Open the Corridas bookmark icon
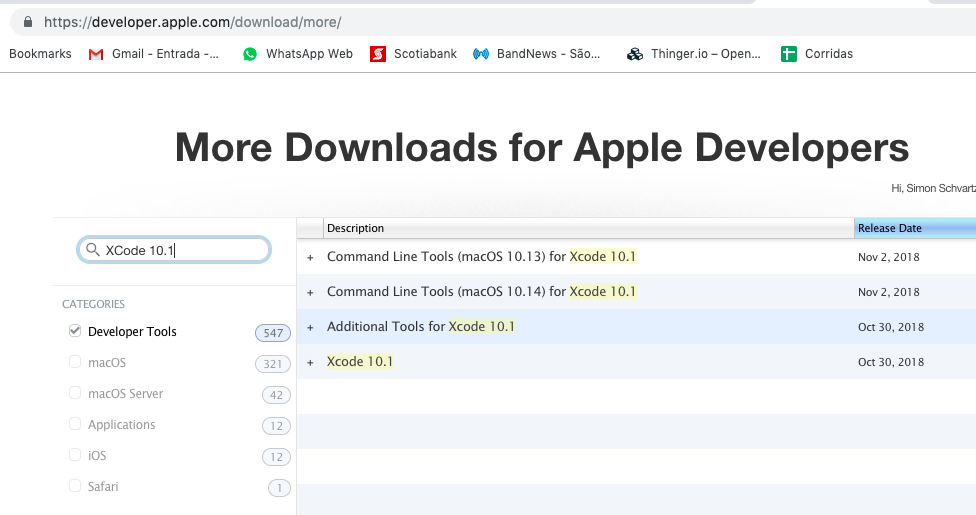The height and width of the screenshot is (515, 976). click(789, 54)
